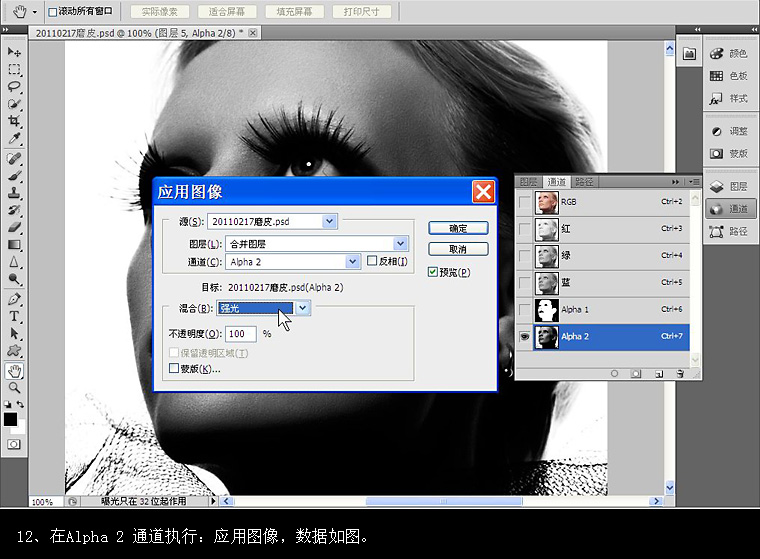Screen dimensions: 760x559
Task: Select the Clone Stamp tool
Action: pos(14,192)
